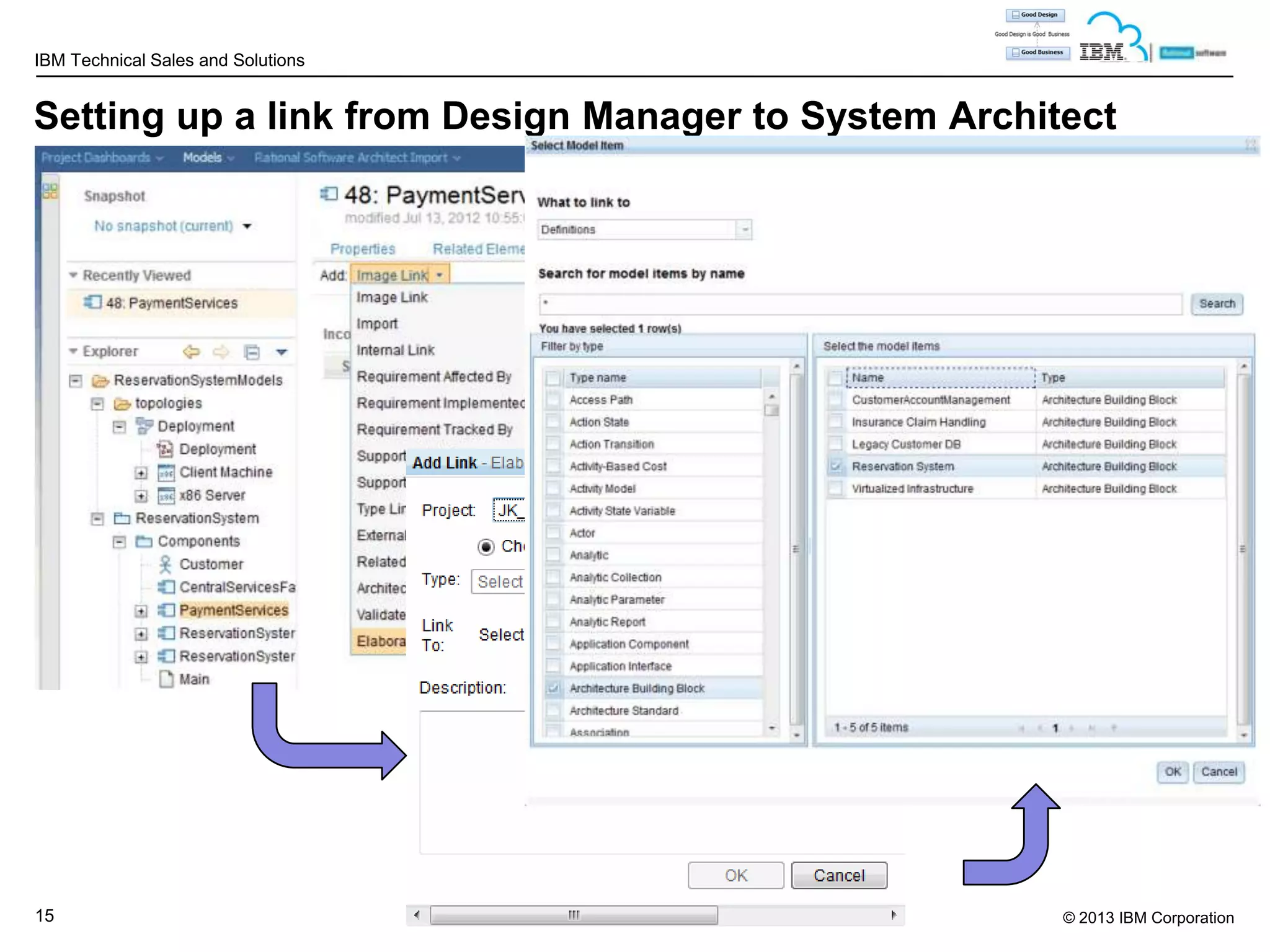Click the Deployment diagram icon
The width and height of the screenshot is (1270, 952).
coord(165,449)
